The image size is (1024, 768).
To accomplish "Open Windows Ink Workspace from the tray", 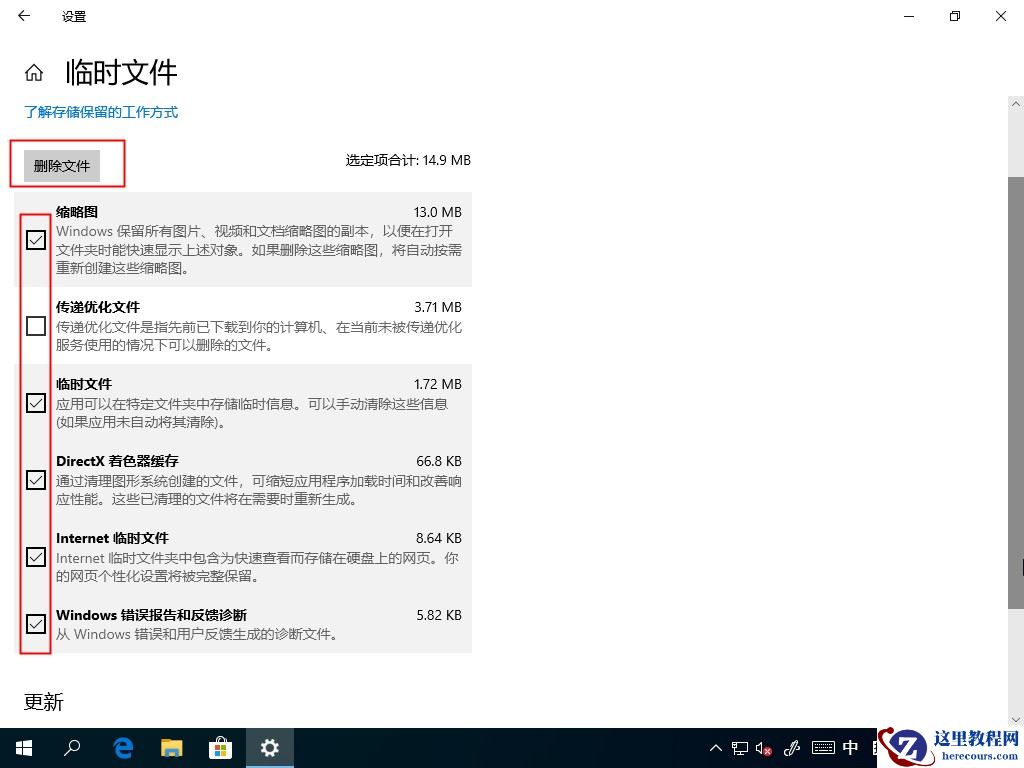I will (793, 747).
